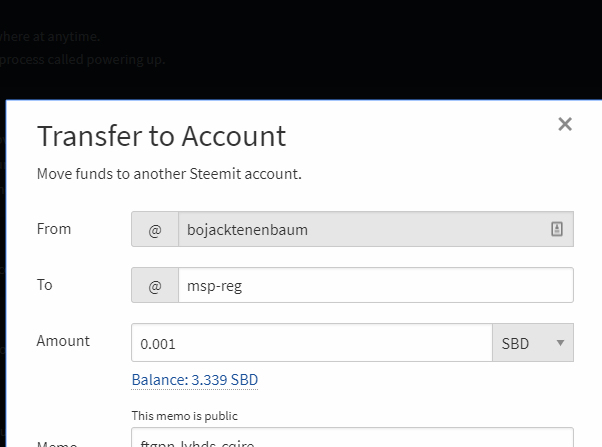
Task: Click the 'This memo is public' note
Action: tap(185, 416)
